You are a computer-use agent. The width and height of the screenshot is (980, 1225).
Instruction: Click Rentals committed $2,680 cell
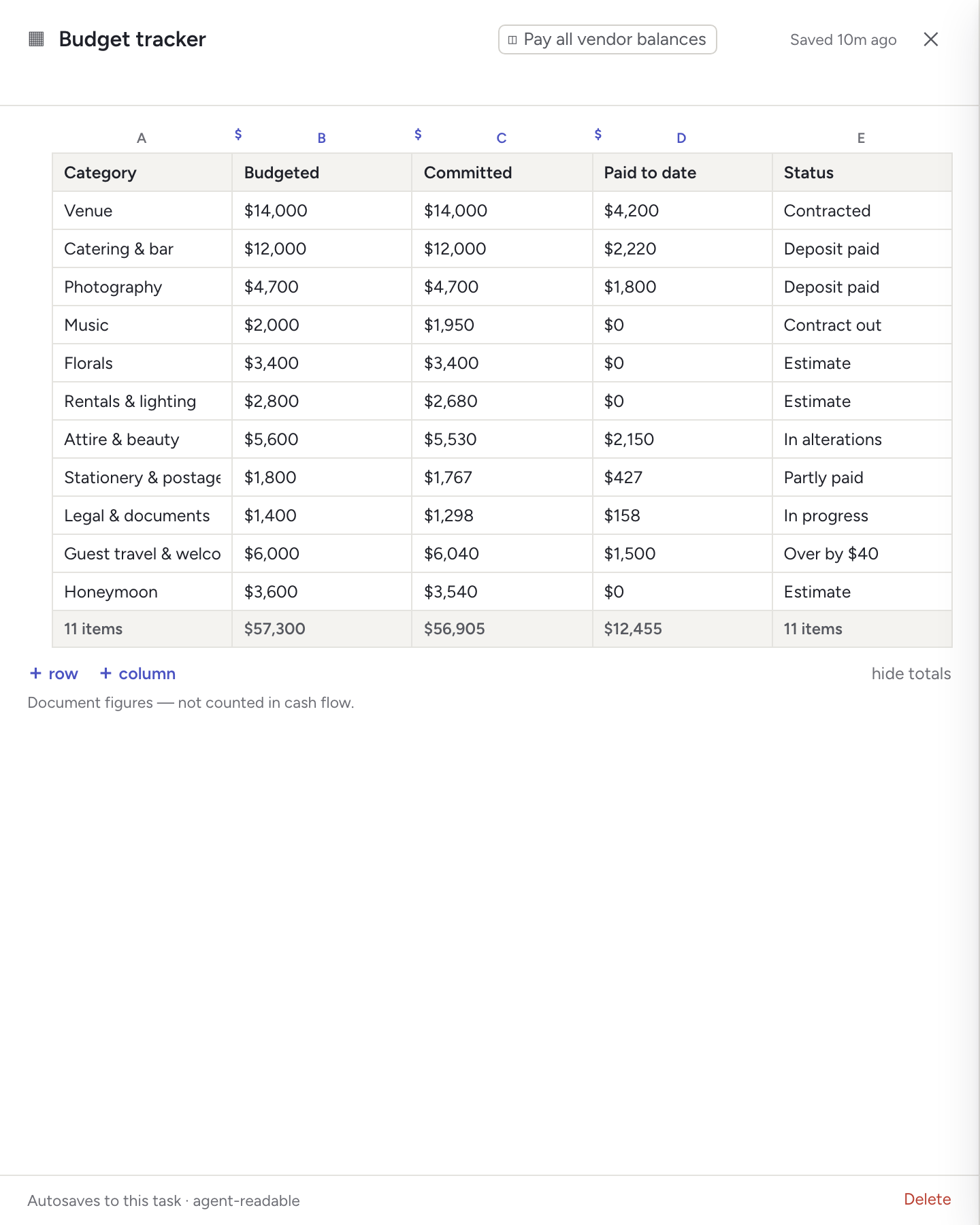click(x=502, y=402)
